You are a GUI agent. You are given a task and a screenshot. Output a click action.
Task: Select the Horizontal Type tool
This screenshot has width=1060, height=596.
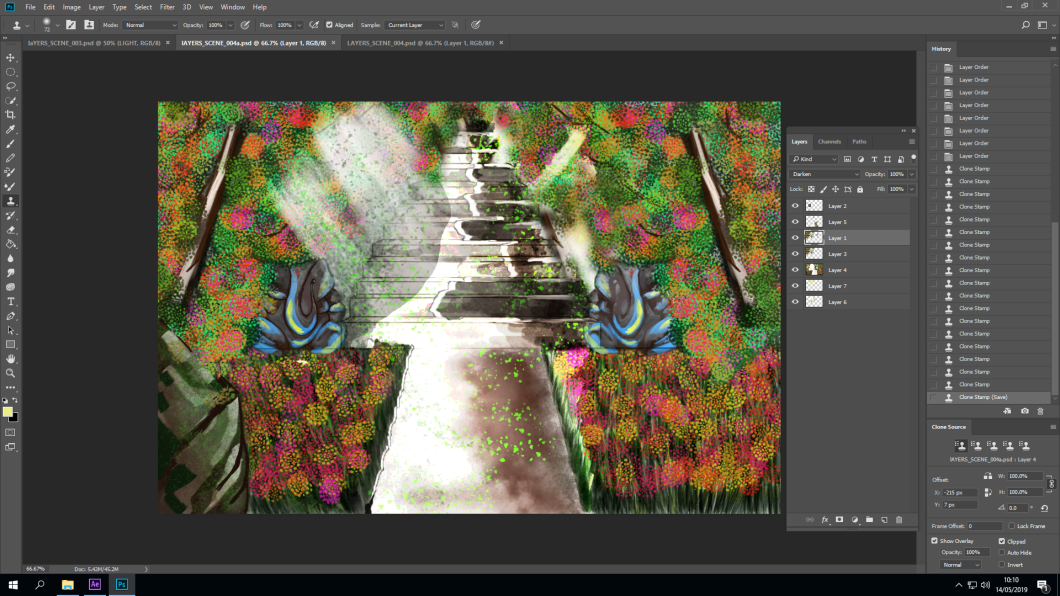click(x=11, y=301)
